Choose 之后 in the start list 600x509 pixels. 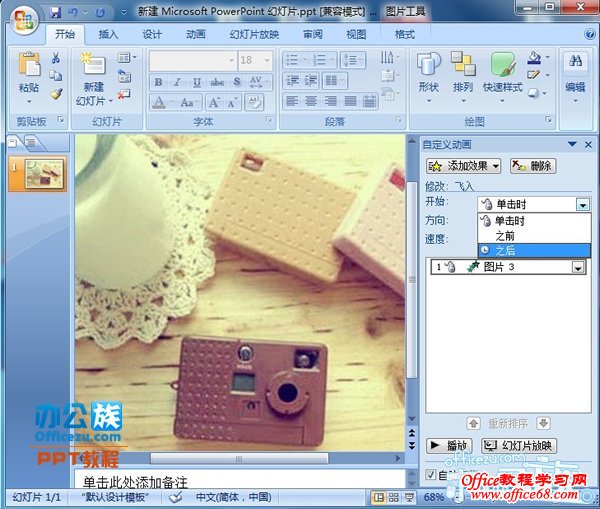coord(534,251)
